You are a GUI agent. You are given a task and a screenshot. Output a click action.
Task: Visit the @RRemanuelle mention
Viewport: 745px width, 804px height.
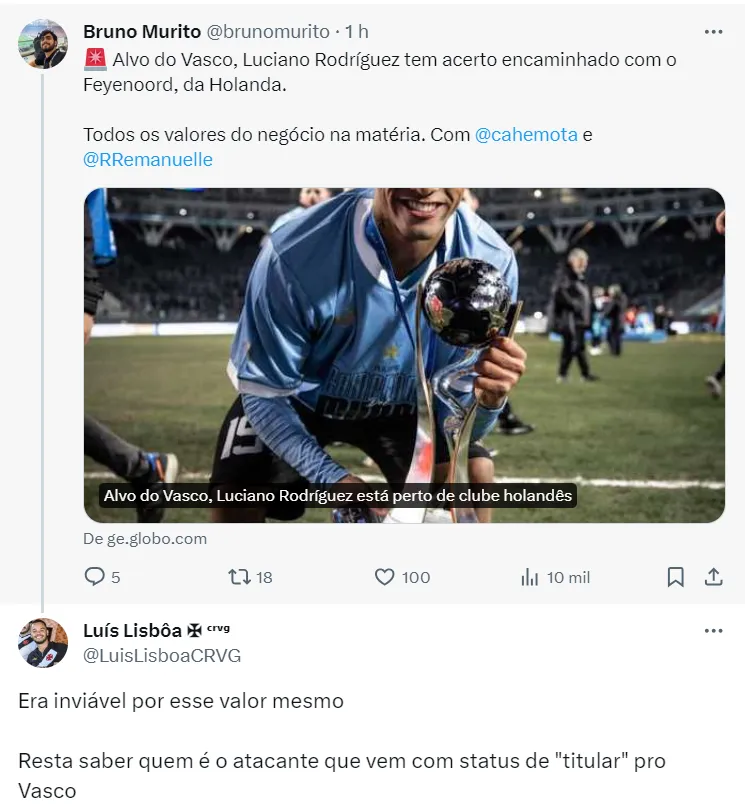click(148, 159)
